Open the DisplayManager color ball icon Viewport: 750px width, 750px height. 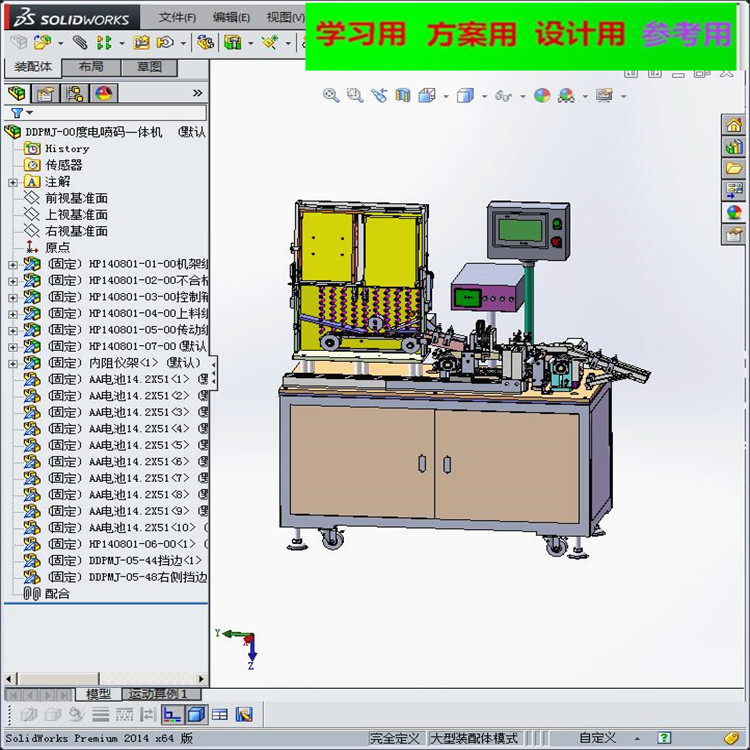103,93
